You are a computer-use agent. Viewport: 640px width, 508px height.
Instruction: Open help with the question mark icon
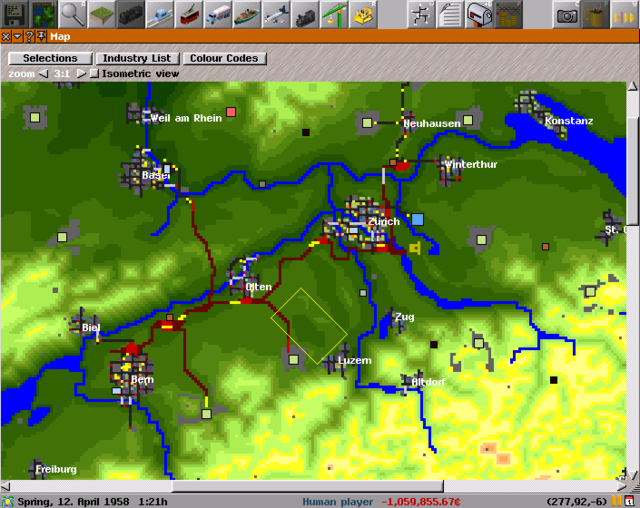point(29,37)
